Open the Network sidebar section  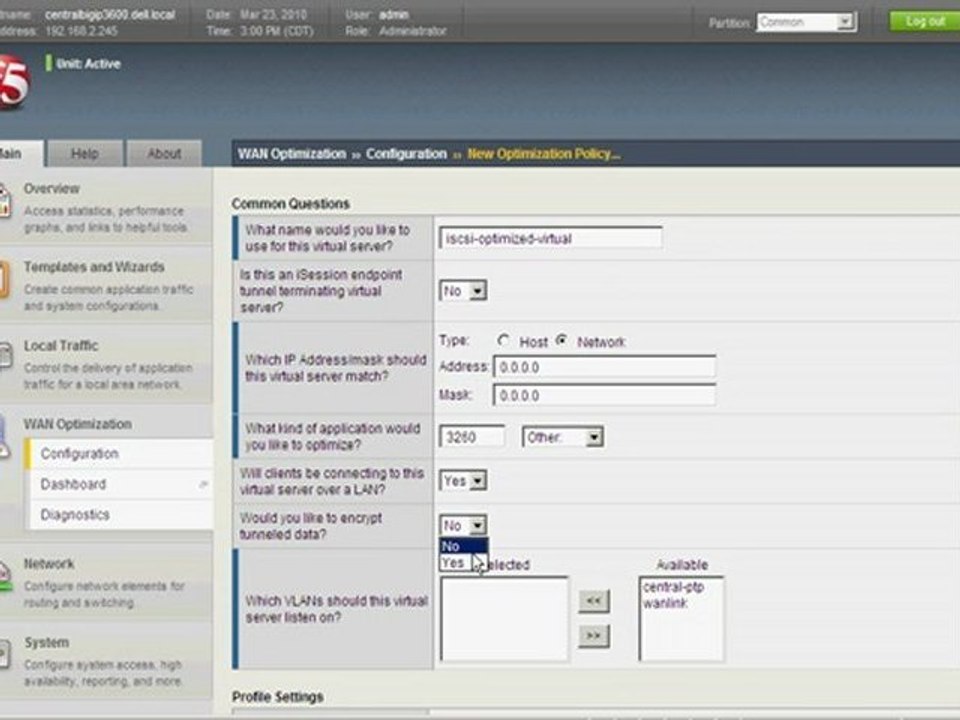click(x=49, y=563)
